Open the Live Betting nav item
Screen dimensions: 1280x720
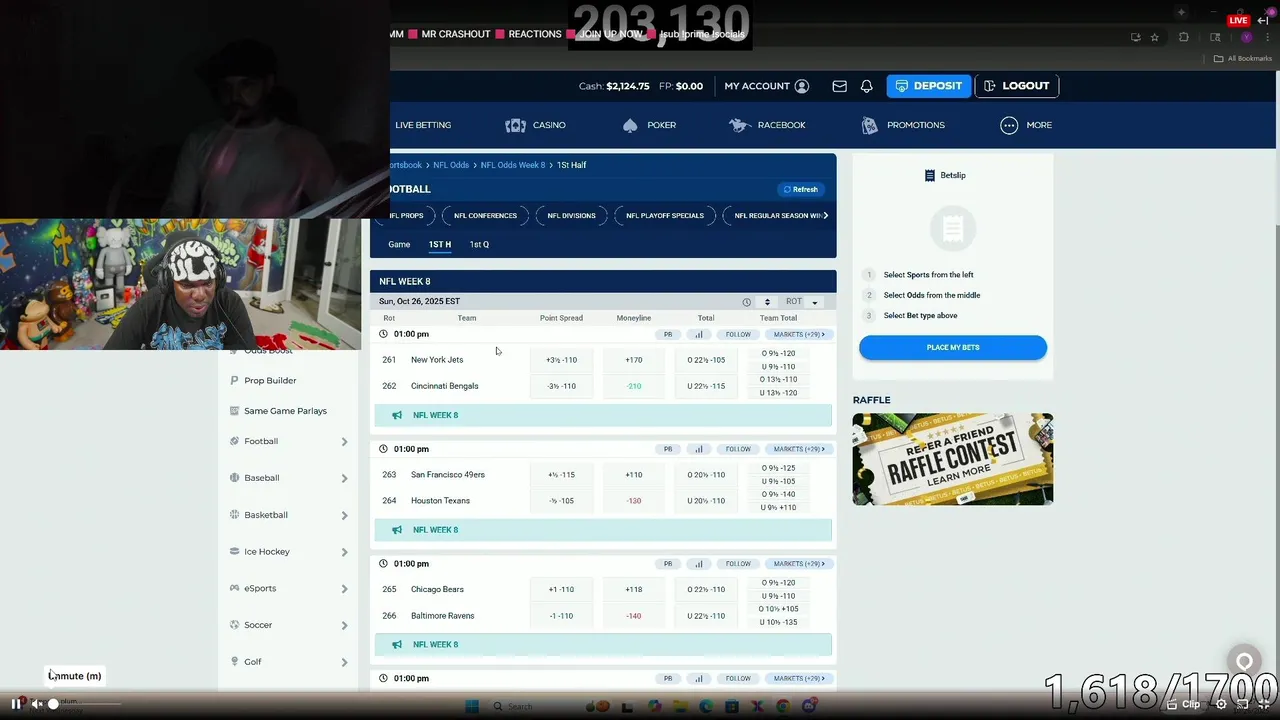tap(423, 125)
